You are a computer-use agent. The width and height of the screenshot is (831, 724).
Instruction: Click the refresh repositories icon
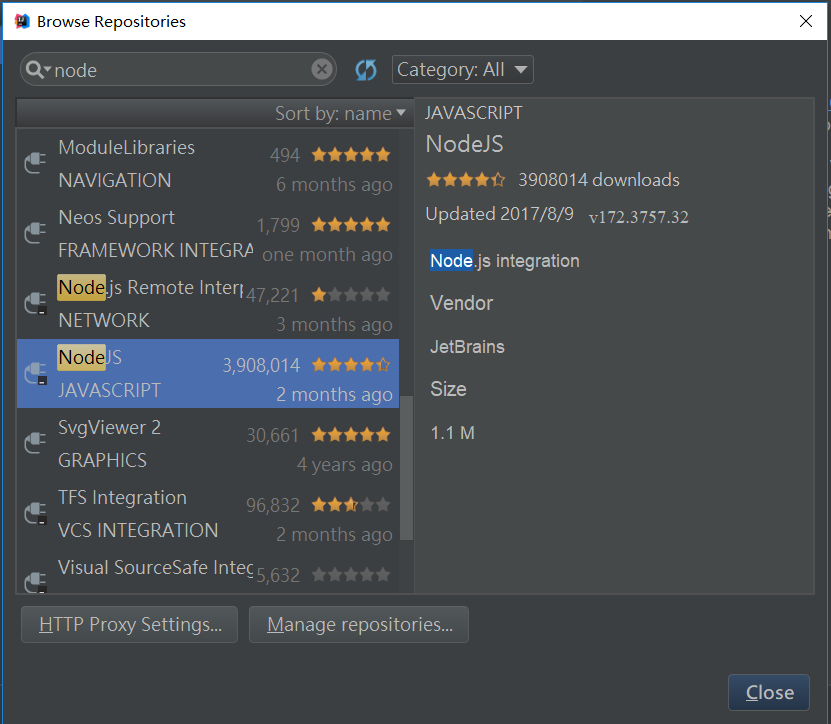tap(366, 69)
